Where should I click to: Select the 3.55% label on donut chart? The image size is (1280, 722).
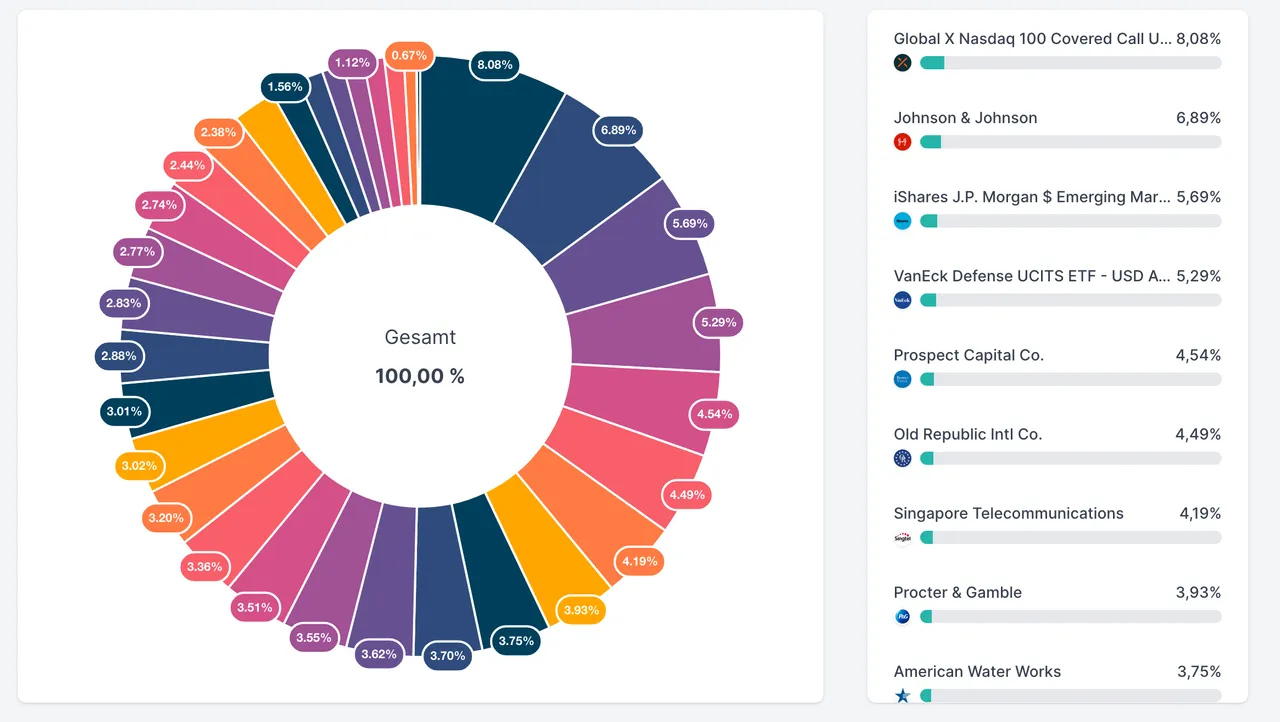(x=314, y=638)
